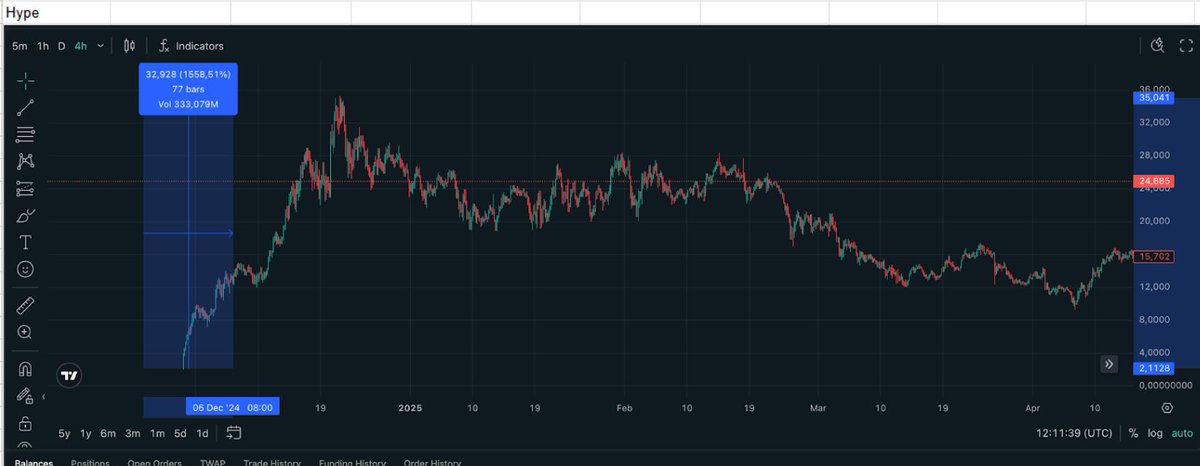Toggle log price scale
Screen dimensions: 1200x466
1155,433
